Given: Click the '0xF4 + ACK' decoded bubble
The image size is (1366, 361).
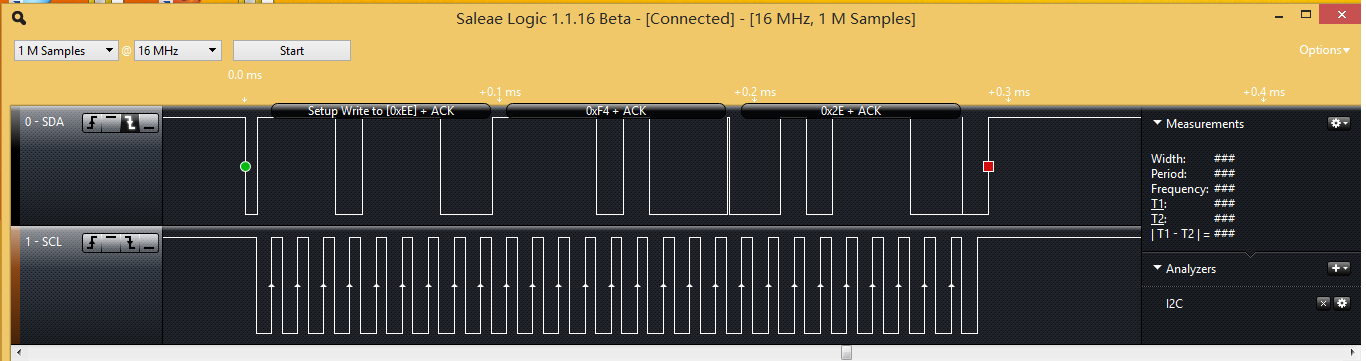Looking at the screenshot, I should pyautogui.click(x=616, y=111).
